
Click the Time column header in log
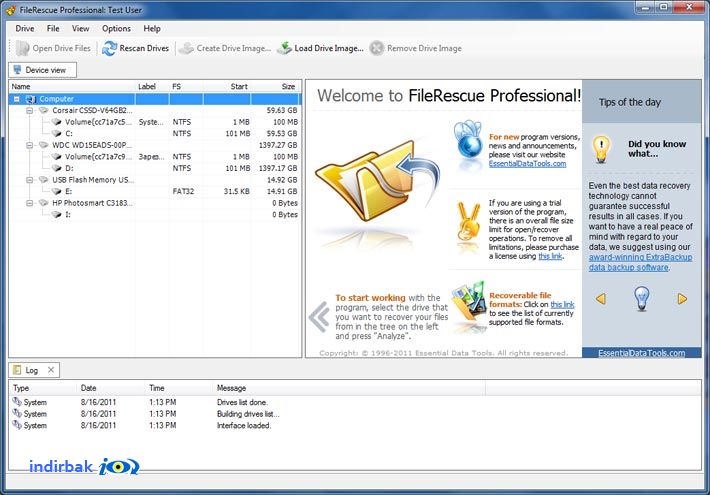[x=179, y=388]
